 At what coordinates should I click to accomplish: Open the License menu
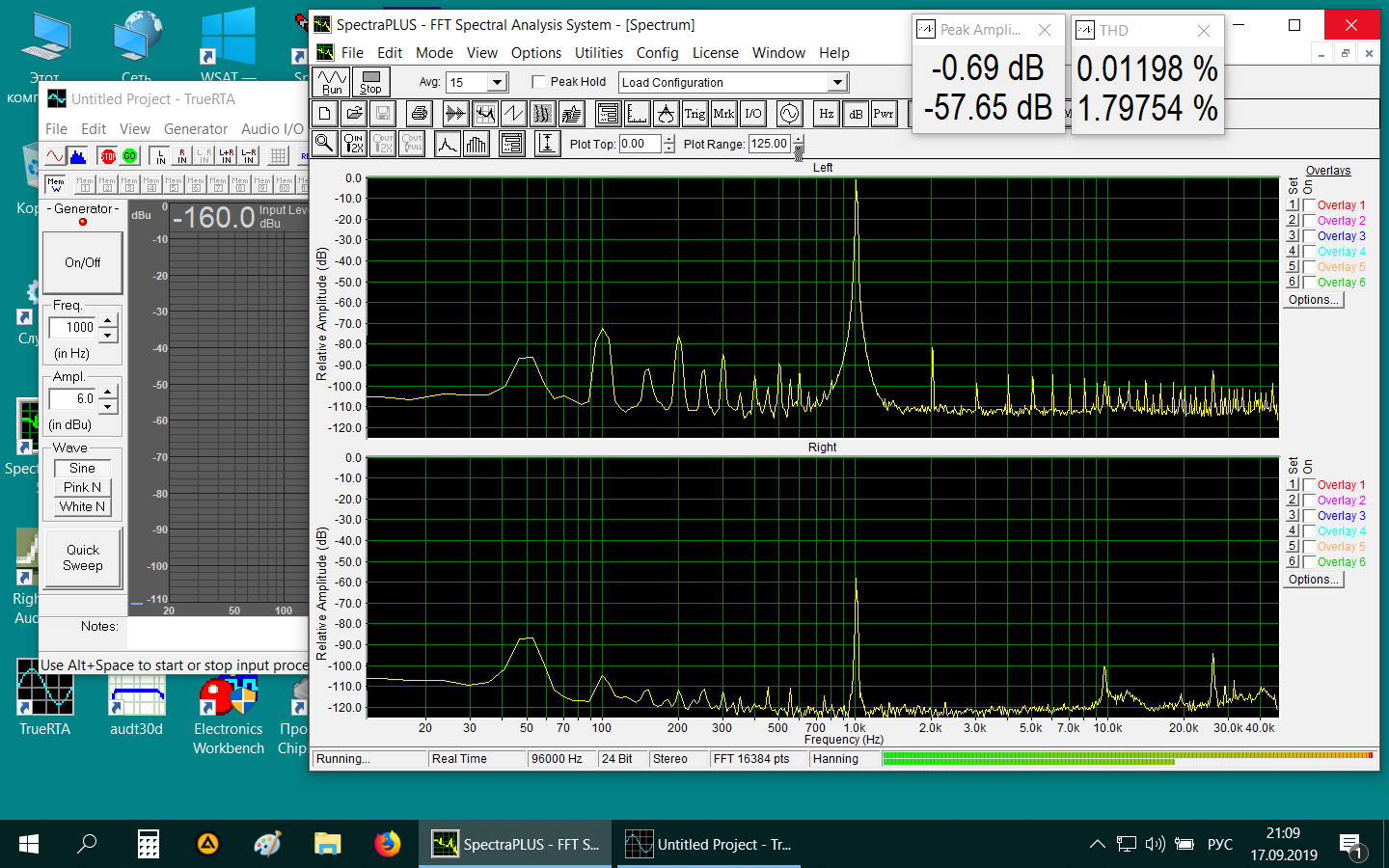click(x=715, y=53)
